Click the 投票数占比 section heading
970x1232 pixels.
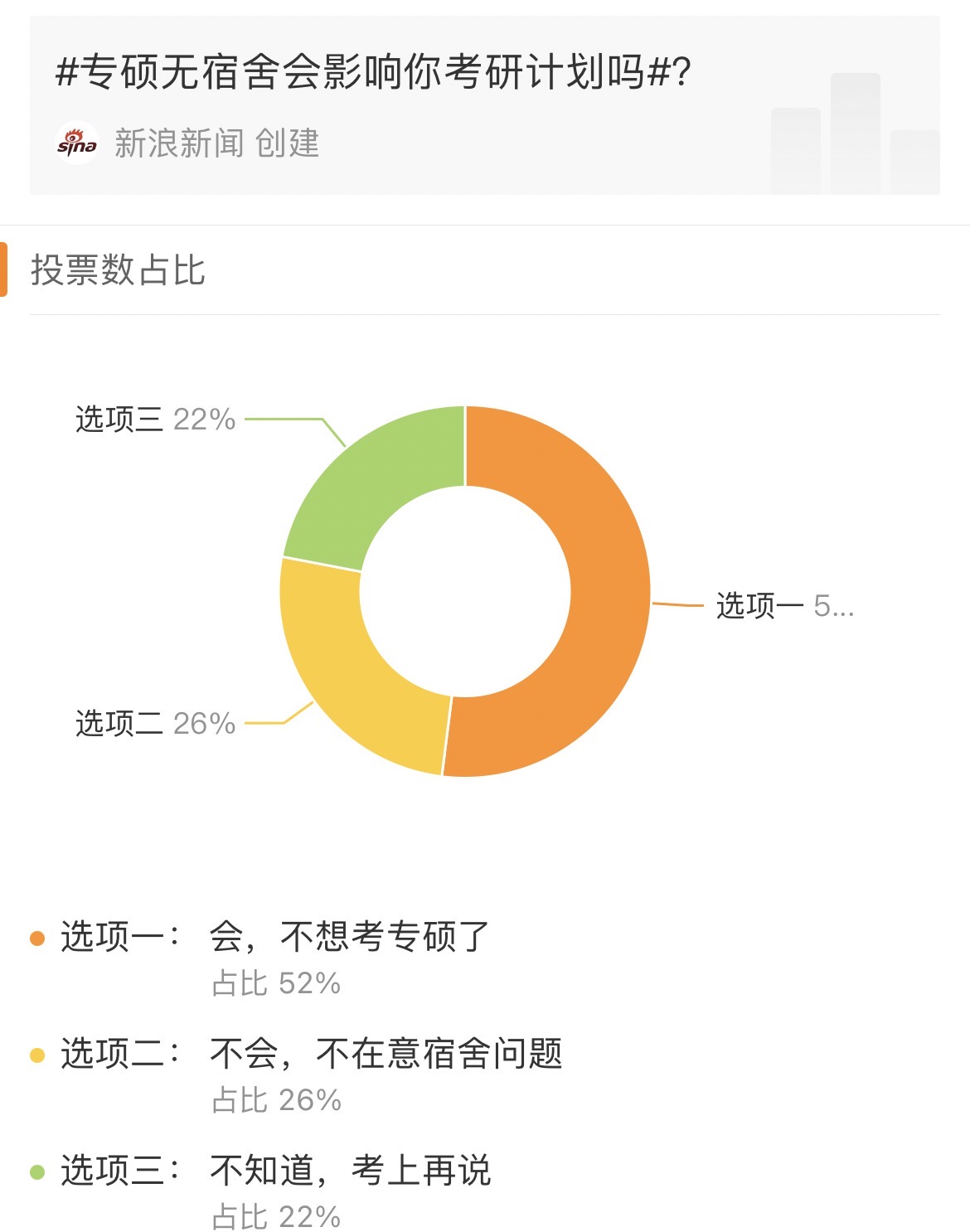(118, 269)
